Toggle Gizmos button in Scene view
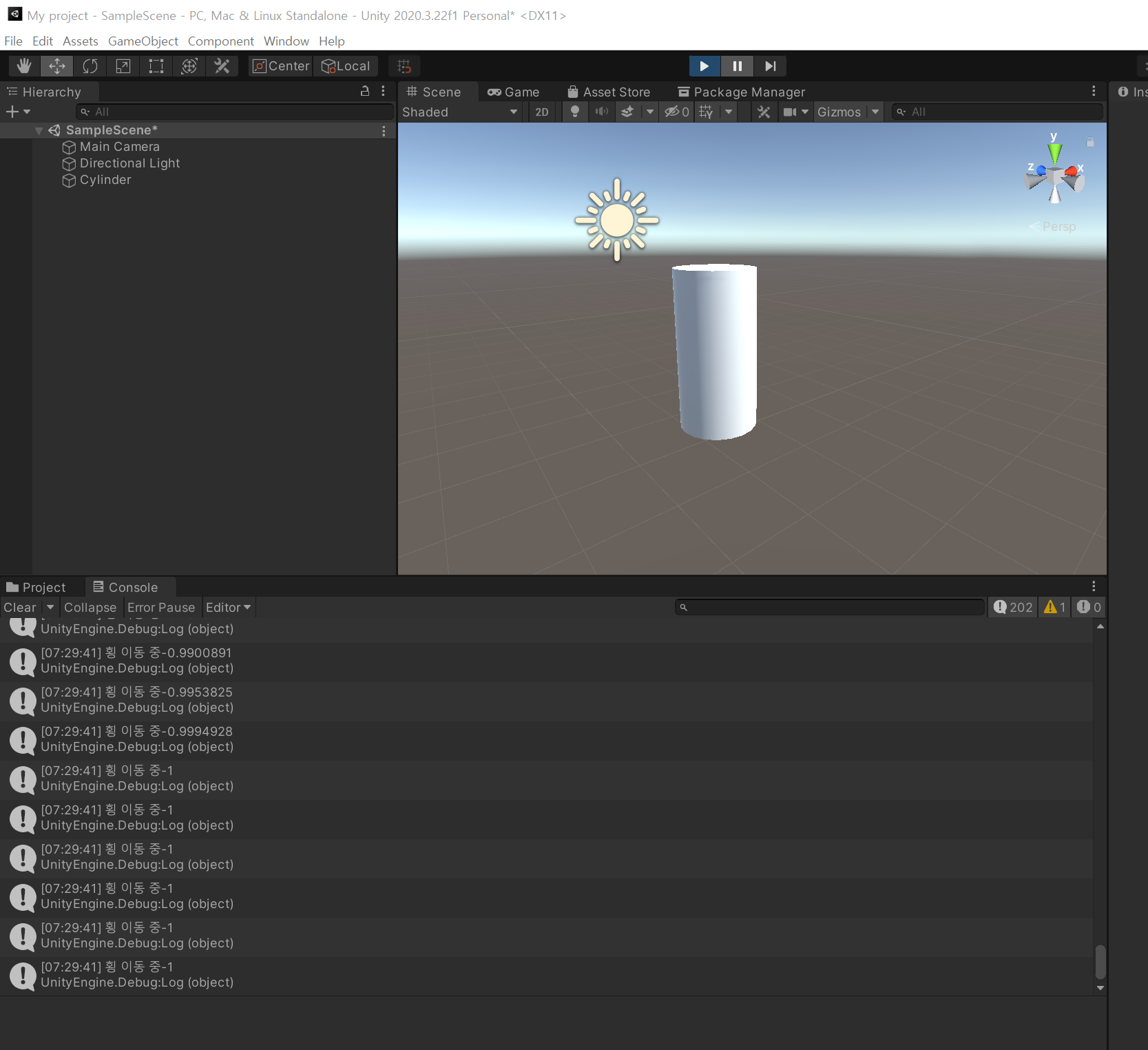This screenshot has width=1148, height=1050. (x=839, y=112)
